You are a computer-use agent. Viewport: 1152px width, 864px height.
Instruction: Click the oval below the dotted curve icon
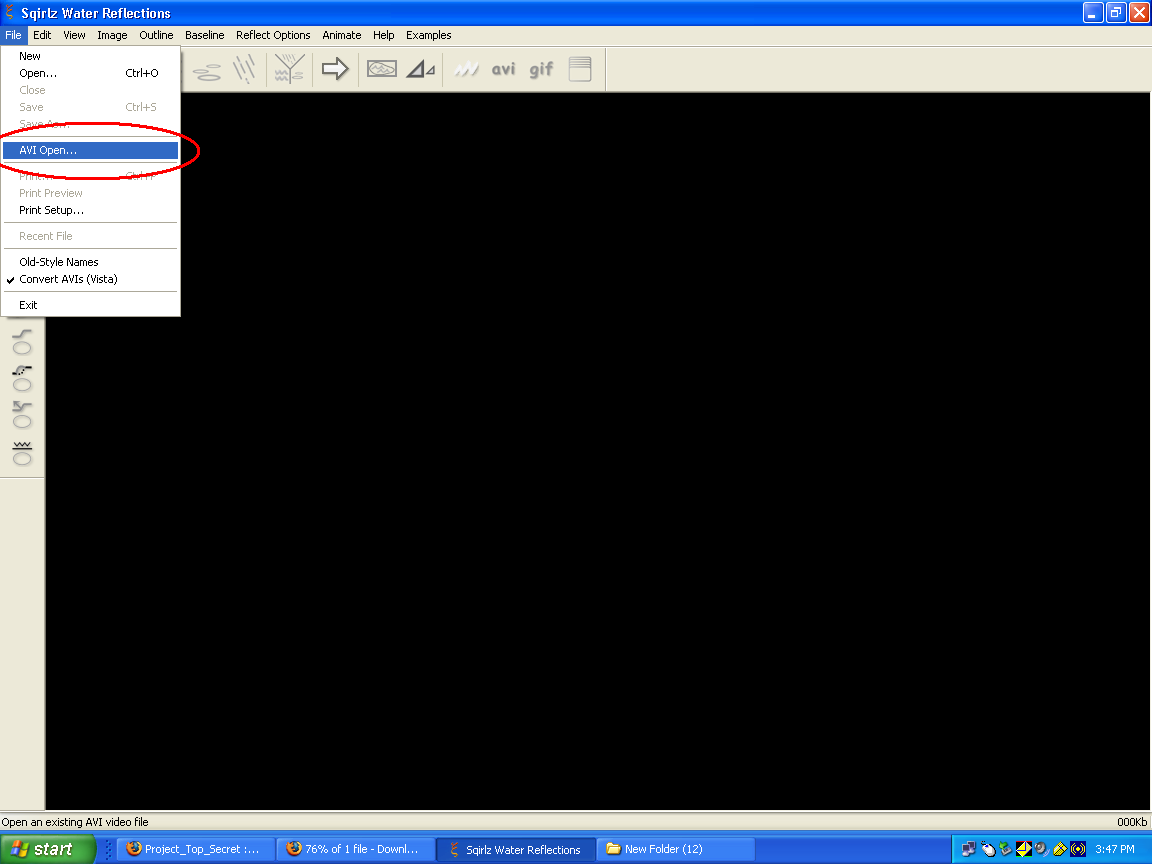(22, 384)
